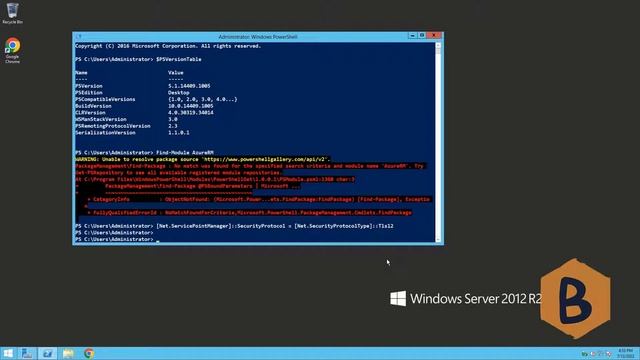Click the red "FullyQualifiedErrorId" error line

[x=250, y=213]
